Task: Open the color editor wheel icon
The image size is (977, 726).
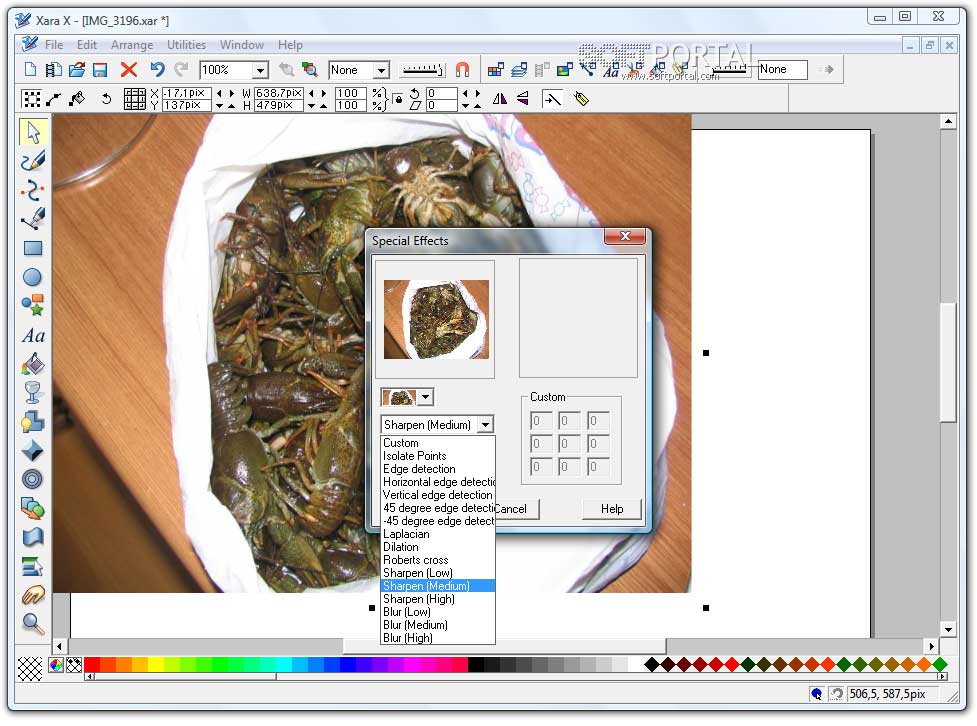Action: click(x=55, y=665)
